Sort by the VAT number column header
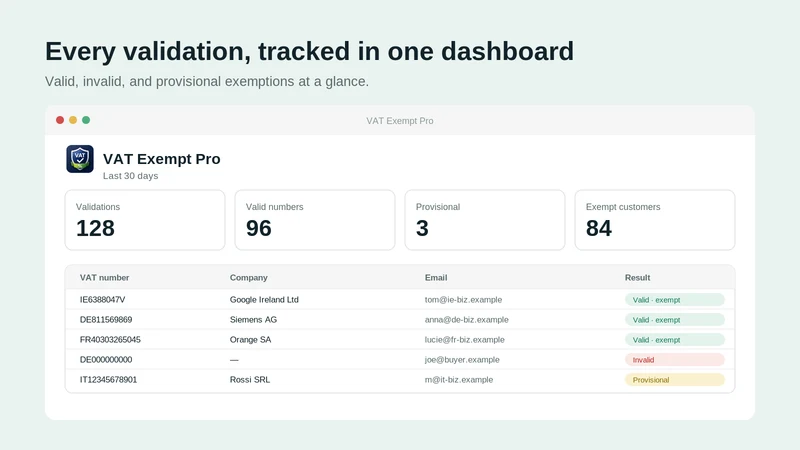This screenshot has width=800, height=450. pyautogui.click(x=104, y=278)
